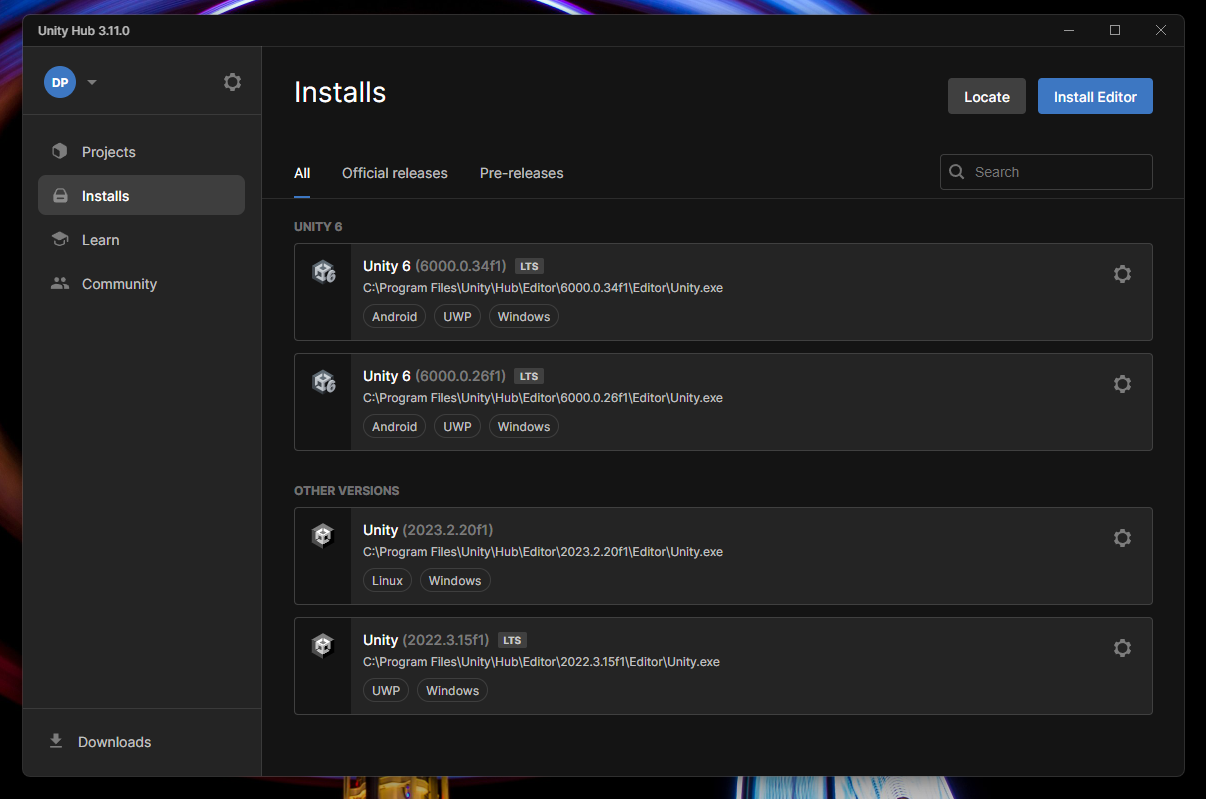The width and height of the screenshot is (1206, 799).
Task: Open the Community section
Action: tap(141, 284)
